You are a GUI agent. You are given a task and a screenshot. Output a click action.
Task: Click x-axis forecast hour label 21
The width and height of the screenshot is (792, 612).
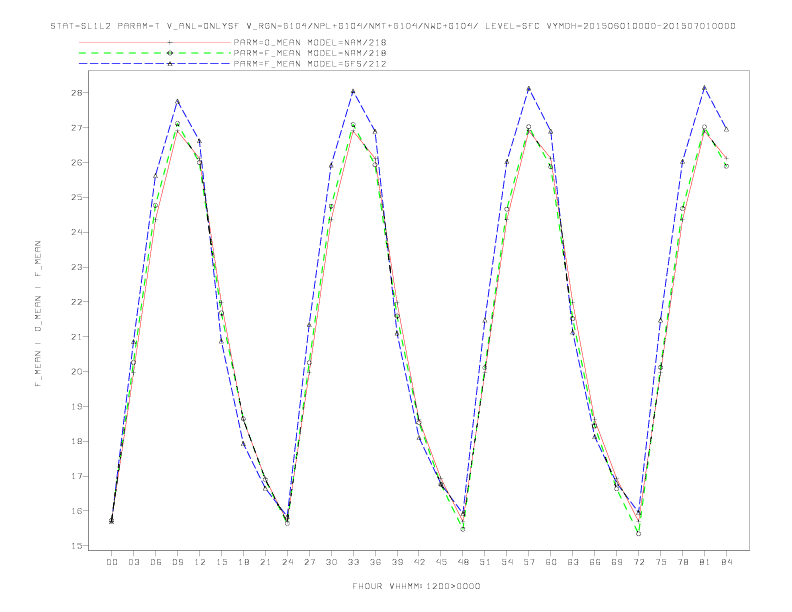pos(265,562)
